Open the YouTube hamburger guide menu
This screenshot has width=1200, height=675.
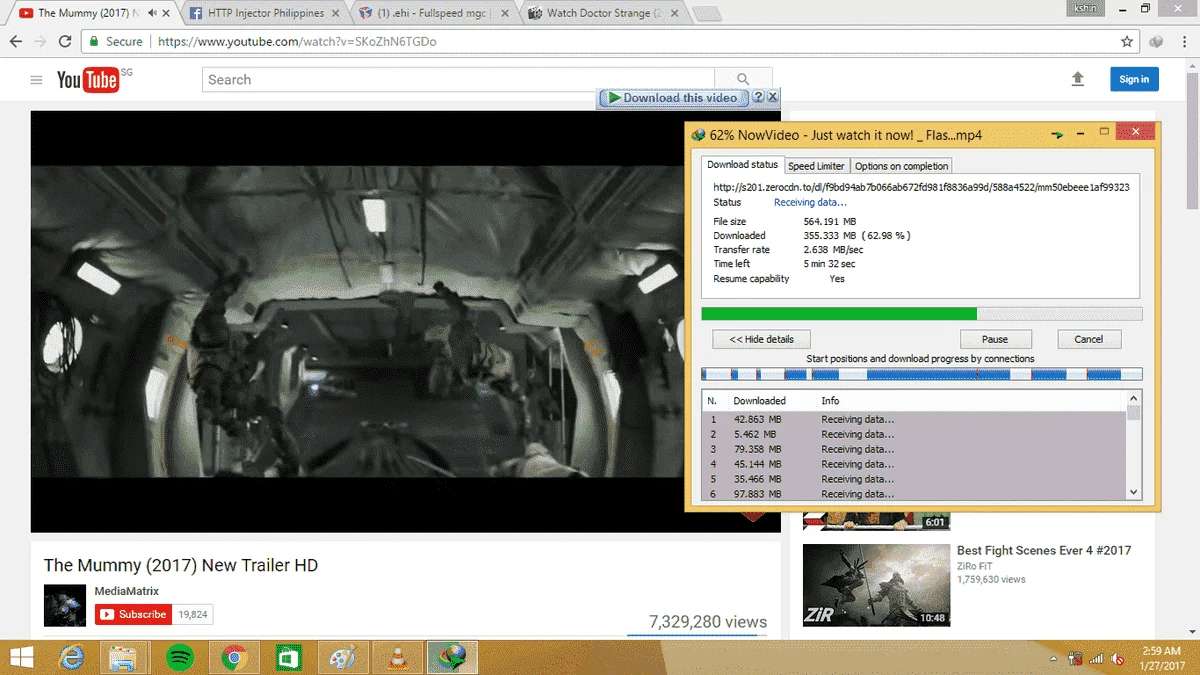pos(37,80)
